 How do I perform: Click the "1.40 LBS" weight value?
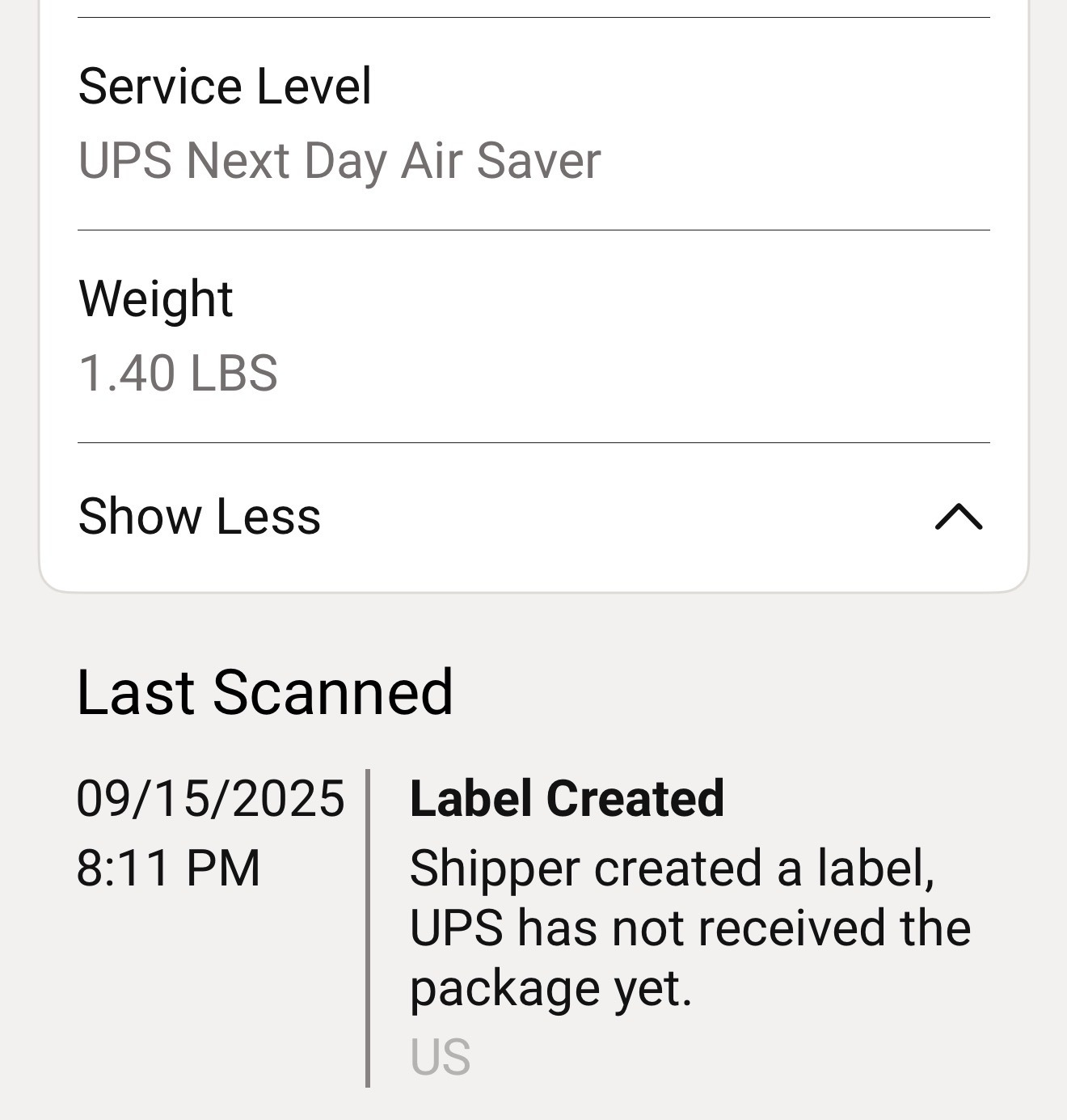(178, 373)
